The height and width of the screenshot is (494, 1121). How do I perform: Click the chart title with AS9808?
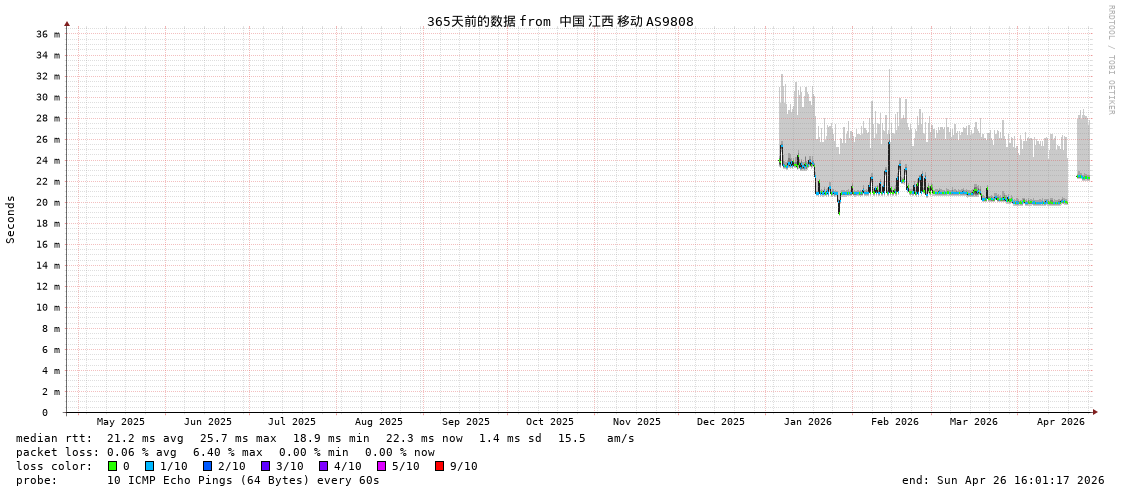click(560, 21)
